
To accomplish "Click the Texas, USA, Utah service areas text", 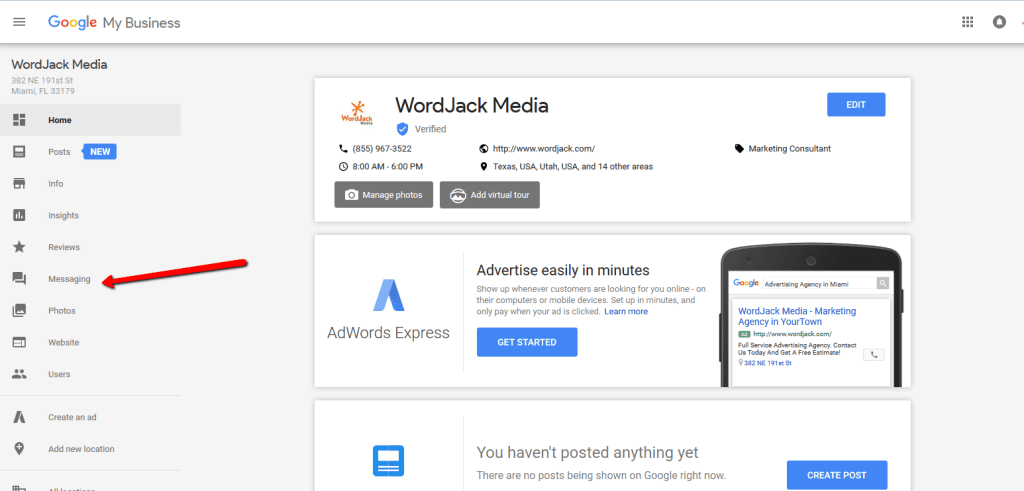I will click(573, 166).
